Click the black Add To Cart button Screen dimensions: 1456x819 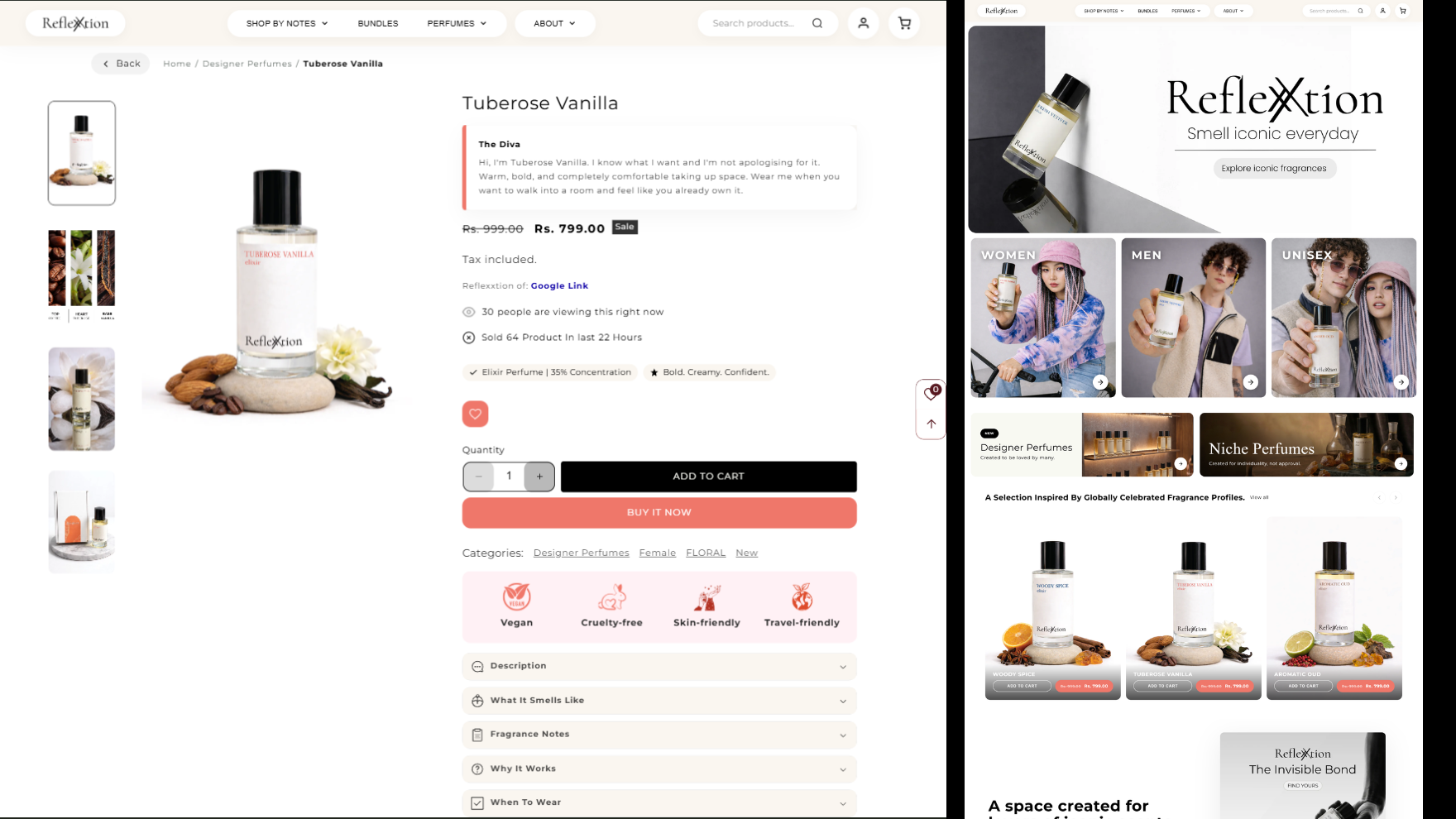(708, 477)
